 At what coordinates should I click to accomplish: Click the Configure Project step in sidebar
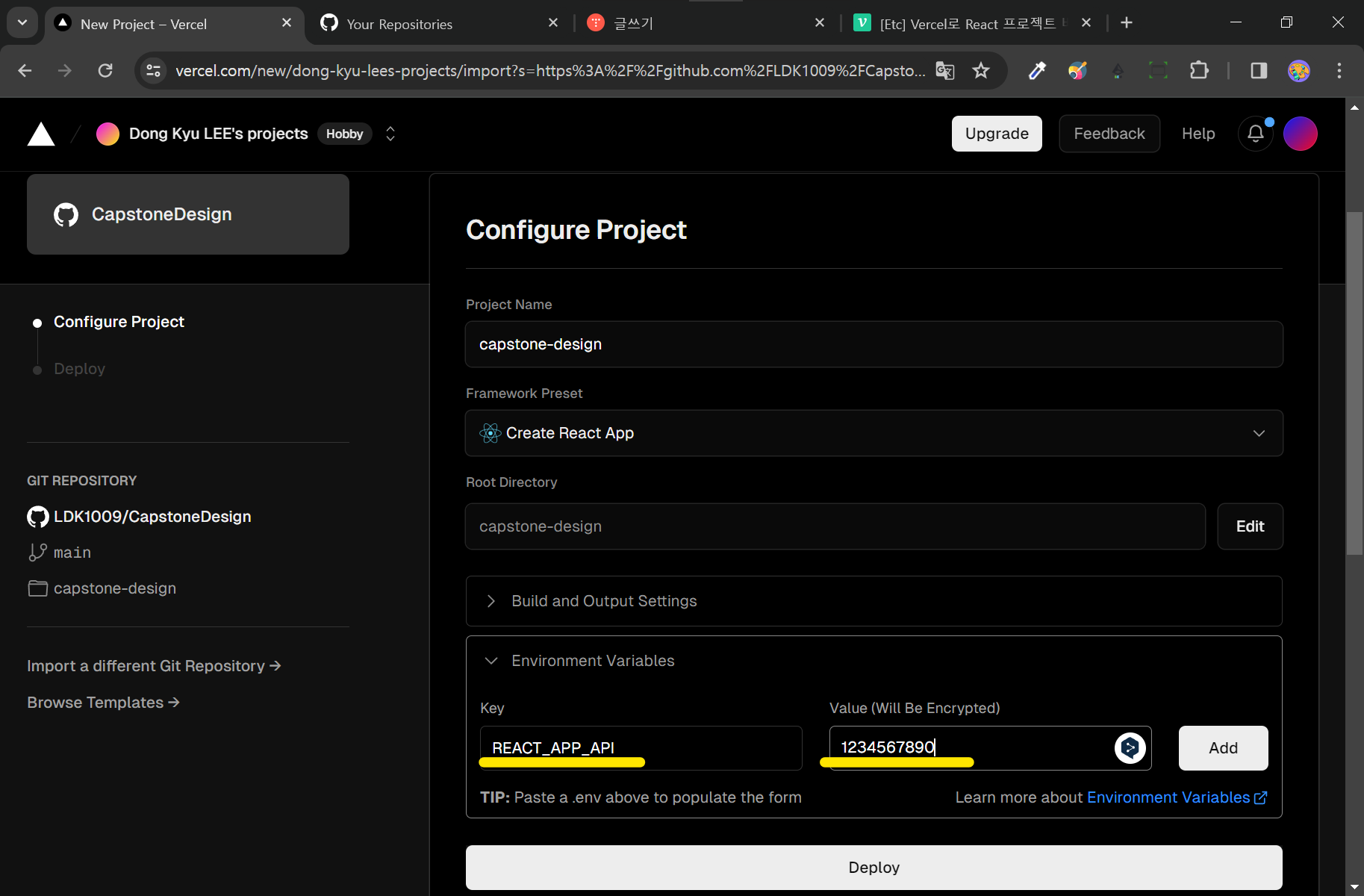click(x=119, y=322)
